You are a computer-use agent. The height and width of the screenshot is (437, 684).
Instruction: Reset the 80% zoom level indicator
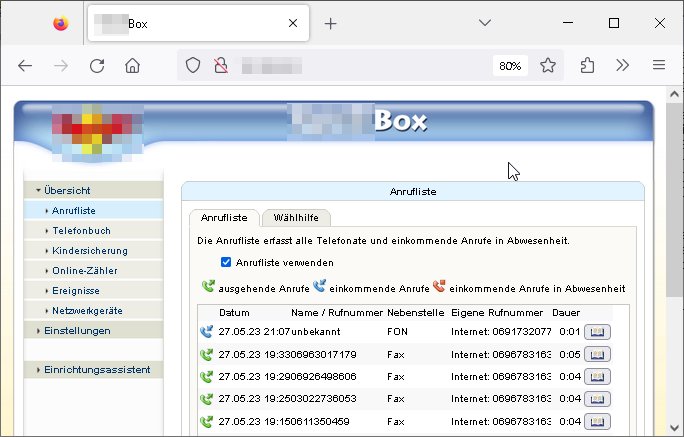point(510,66)
